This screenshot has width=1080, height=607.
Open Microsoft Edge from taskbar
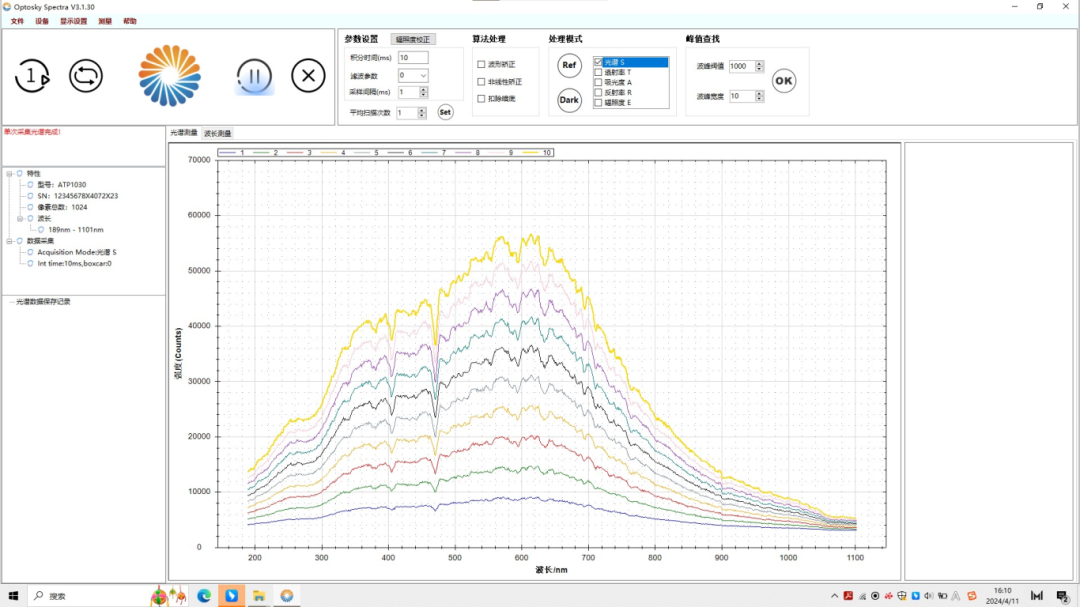(x=204, y=596)
